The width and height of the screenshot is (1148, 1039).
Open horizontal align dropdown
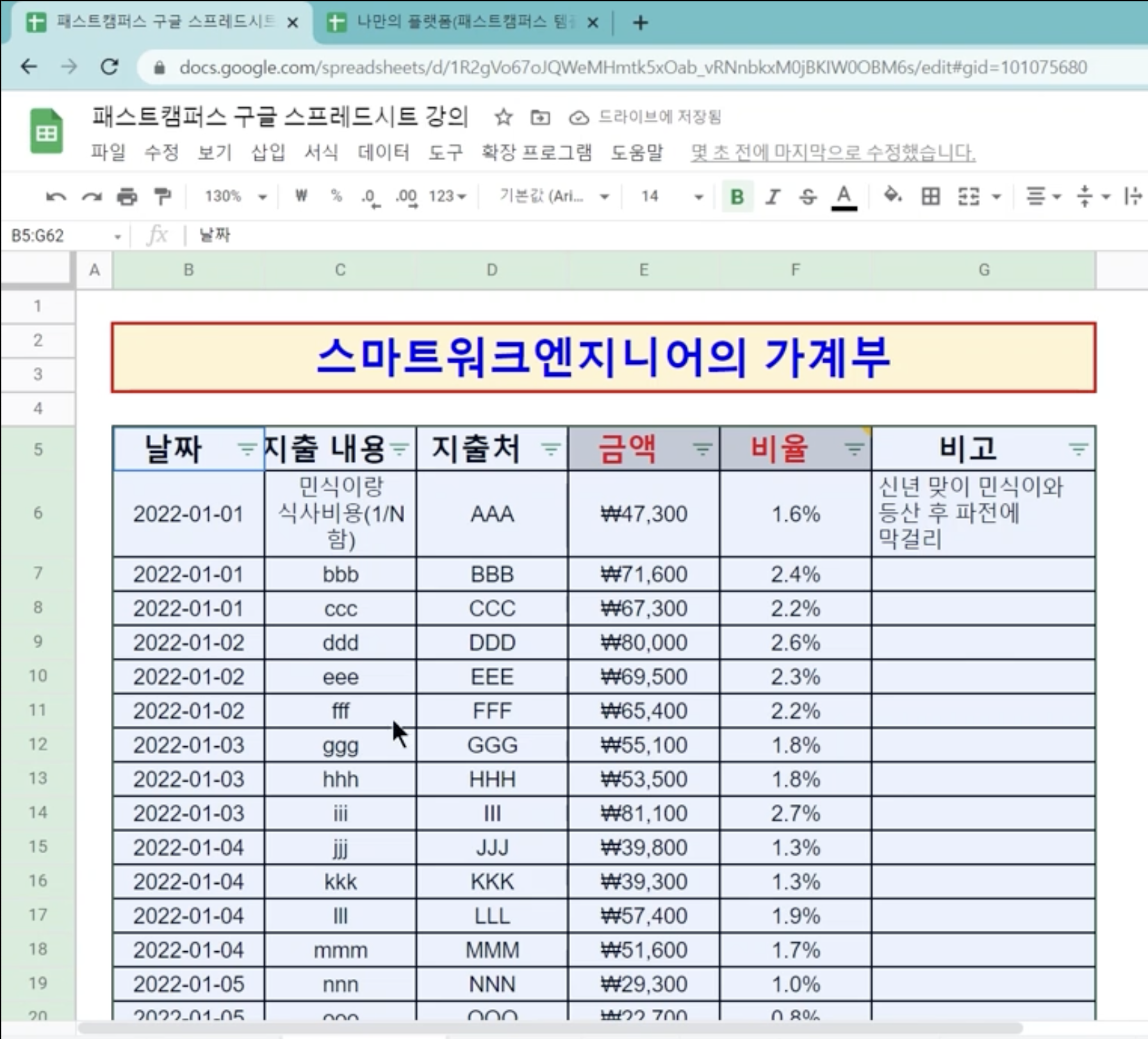pyautogui.click(x=1044, y=197)
